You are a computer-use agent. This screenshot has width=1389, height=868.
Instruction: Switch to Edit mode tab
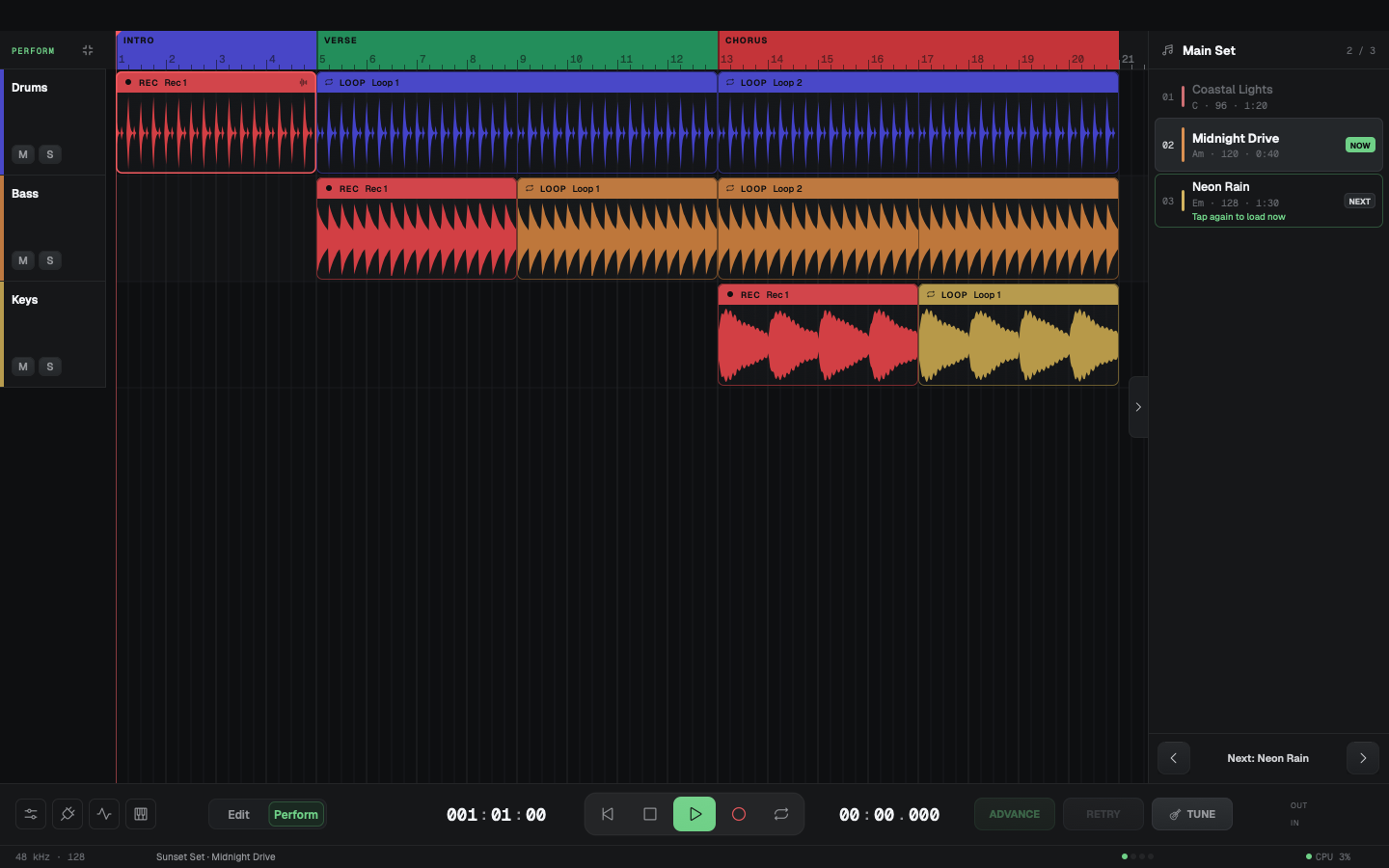tap(239, 814)
